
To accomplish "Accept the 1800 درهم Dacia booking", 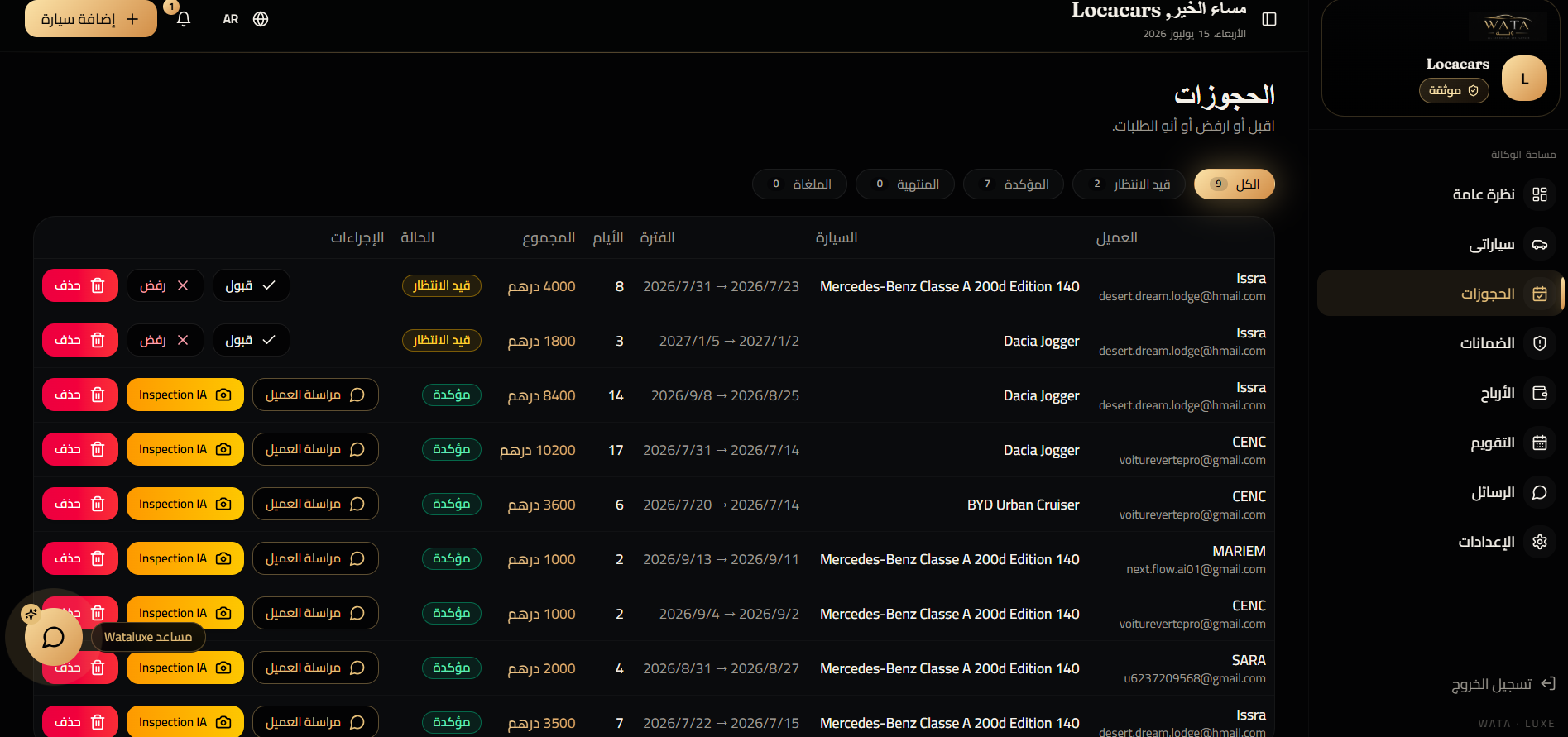I will coord(251,340).
